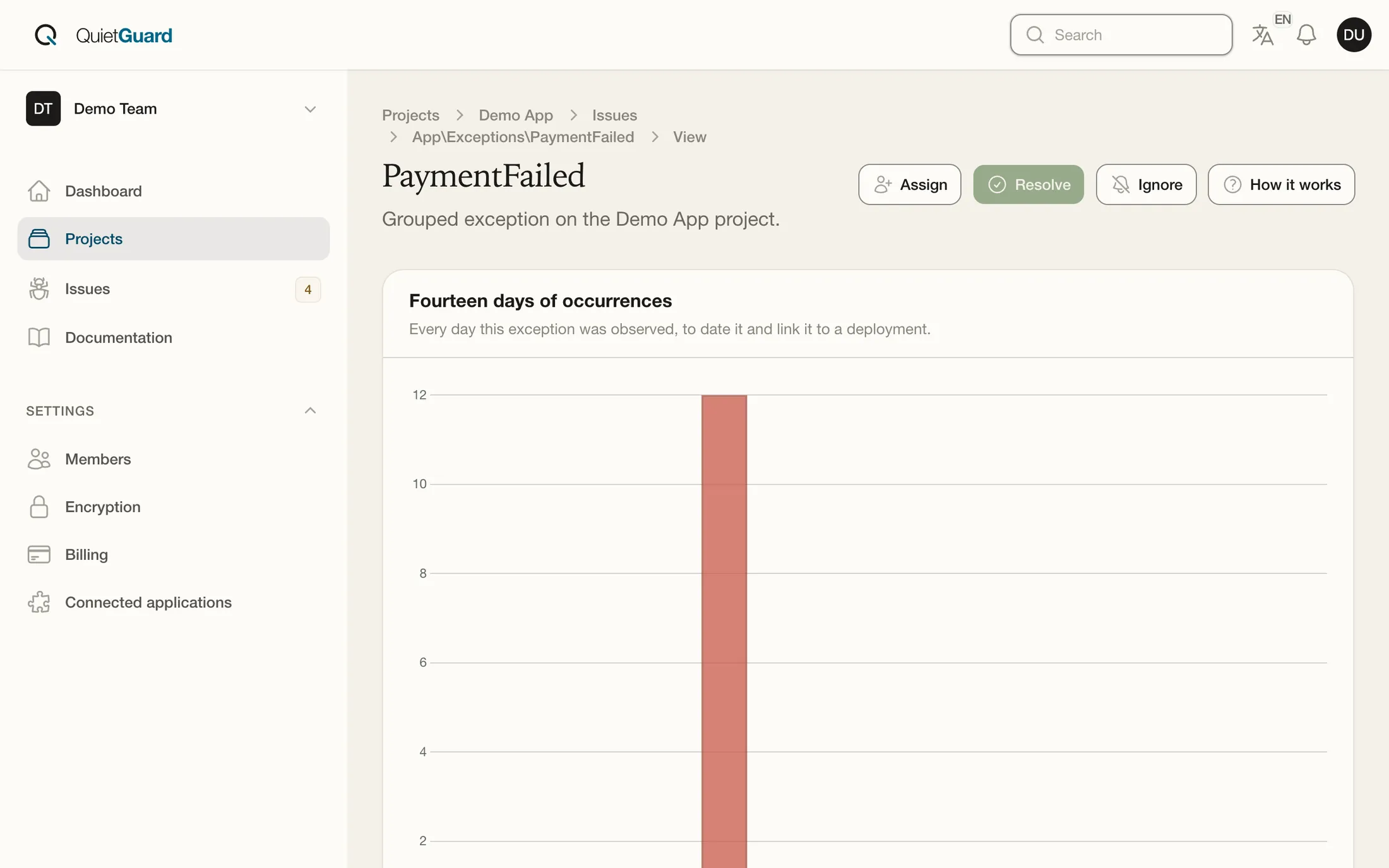
Task: Click the Projects stack icon
Action: pyautogui.click(x=39, y=239)
